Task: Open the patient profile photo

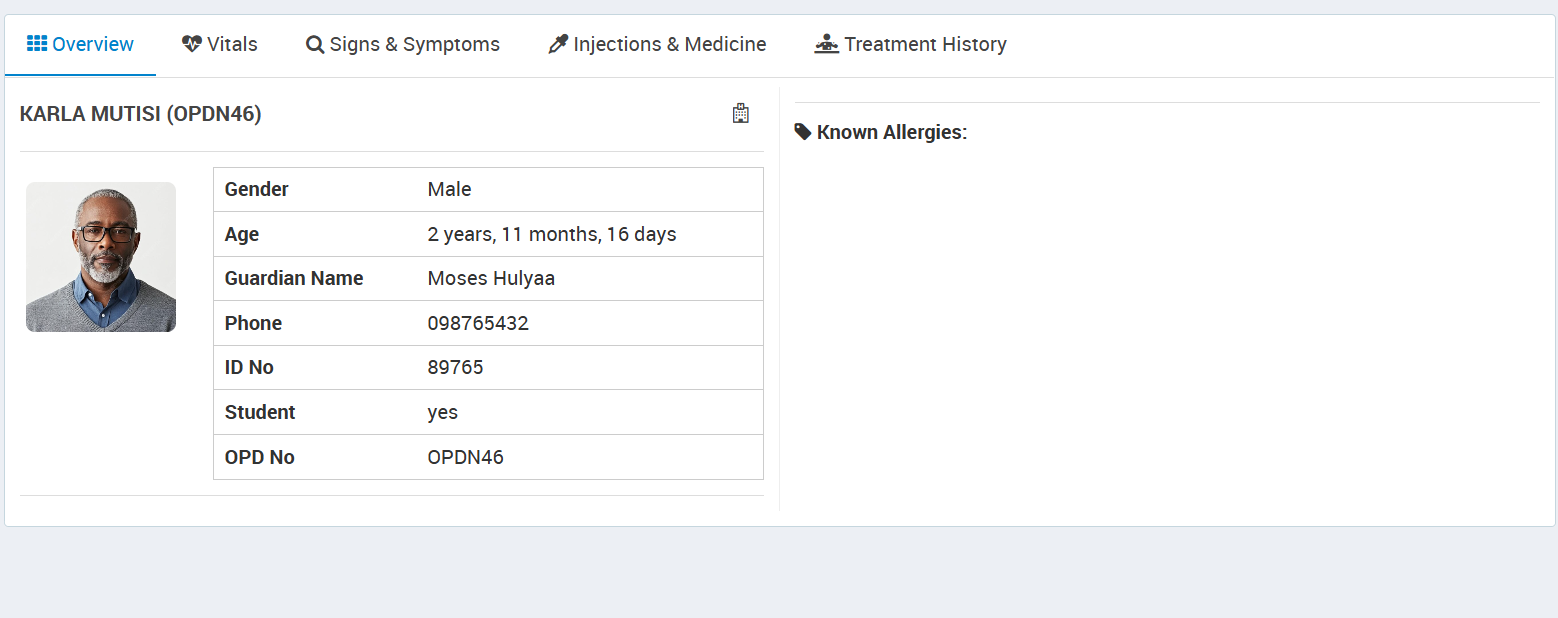Action: (x=101, y=257)
